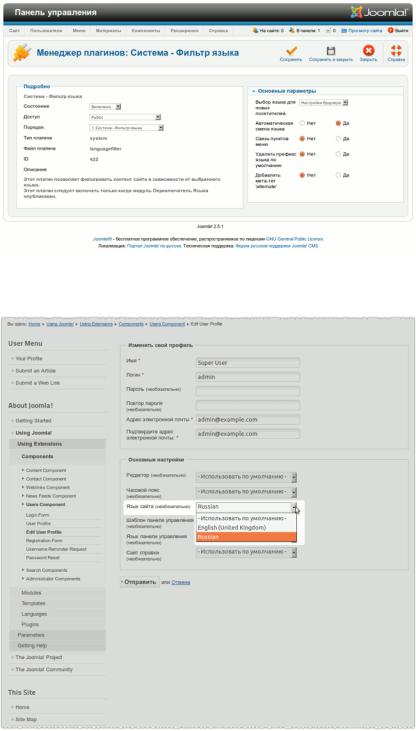Select Нет for Связь пунктов меню
Screen dimensions: 416x731
click(x=302, y=138)
